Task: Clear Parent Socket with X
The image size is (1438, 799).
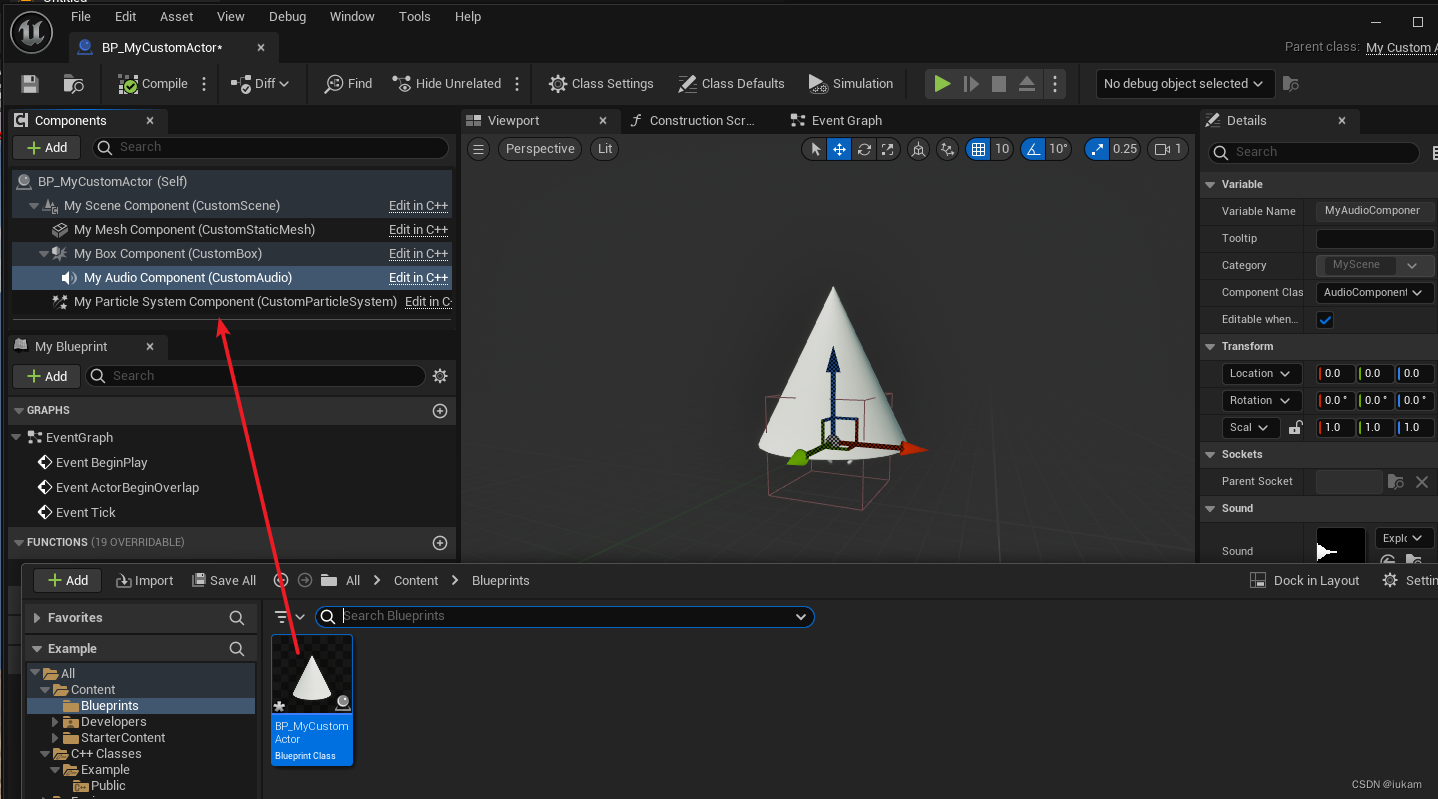Action: (1422, 482)
